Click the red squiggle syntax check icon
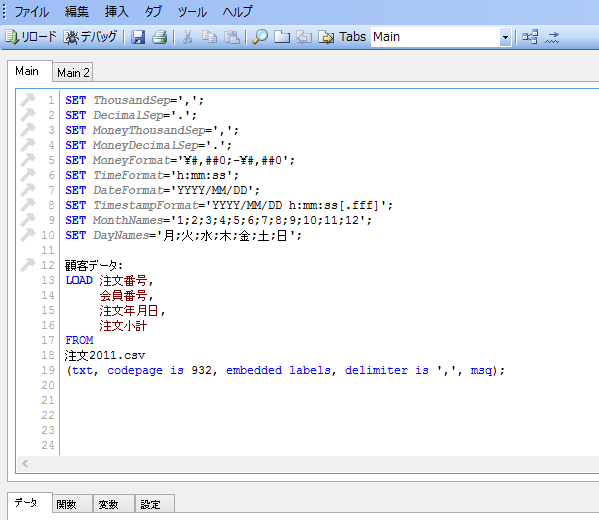Viewport: 599px width, 520px height. [x=552, y=37]
